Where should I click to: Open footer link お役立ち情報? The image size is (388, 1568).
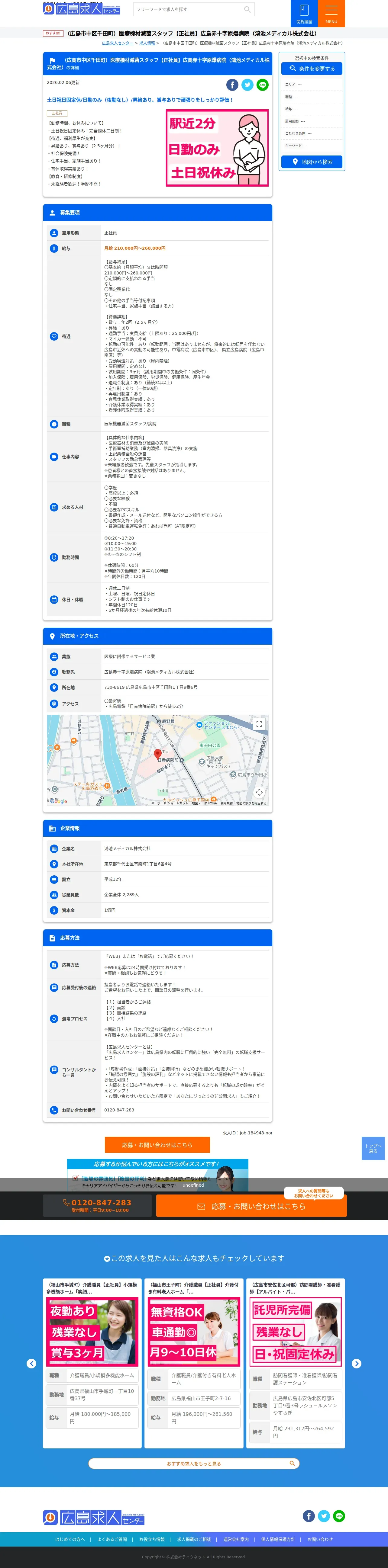(x=152, y=1539)
